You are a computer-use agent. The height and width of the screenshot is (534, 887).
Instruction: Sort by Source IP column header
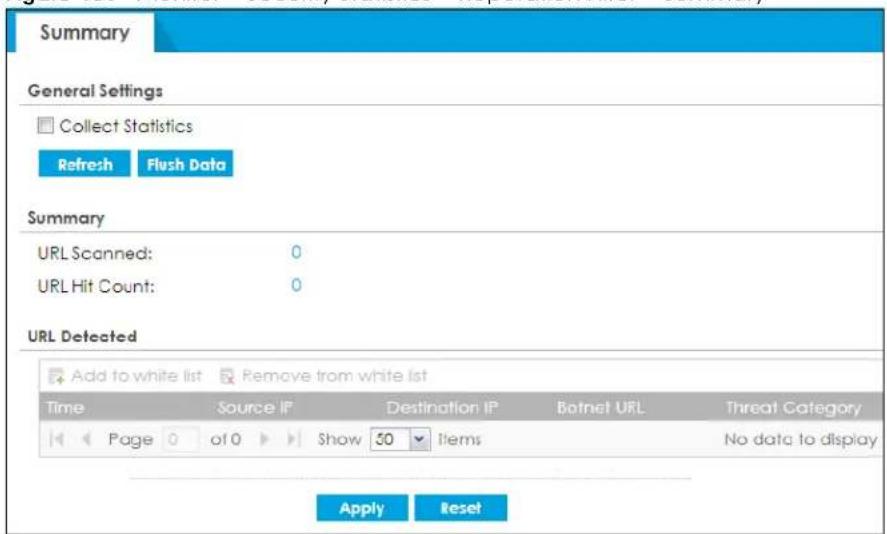coord(255,408)
